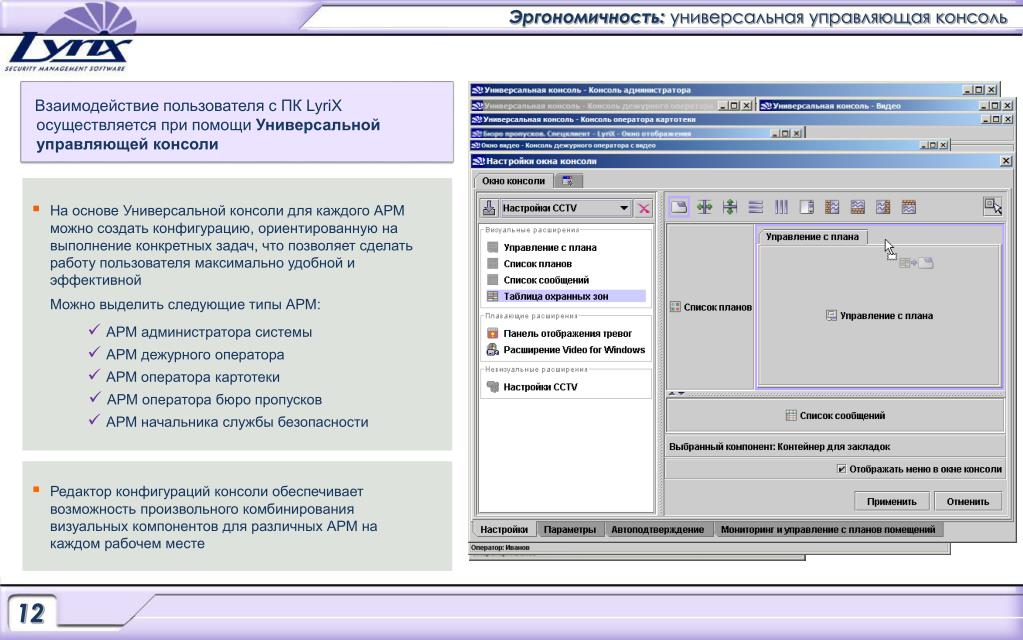
Task: Expand split pane with the down arrow
Action: pos(681,394)
